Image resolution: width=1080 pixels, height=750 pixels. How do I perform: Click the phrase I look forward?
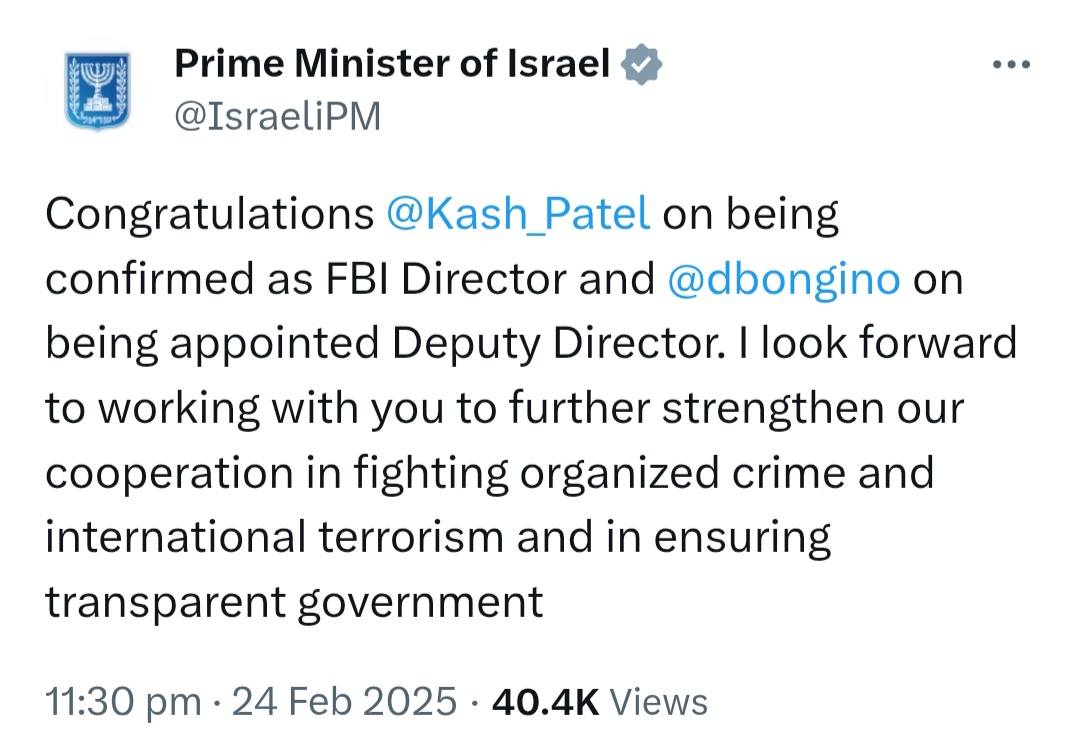[x=878, y=343]
